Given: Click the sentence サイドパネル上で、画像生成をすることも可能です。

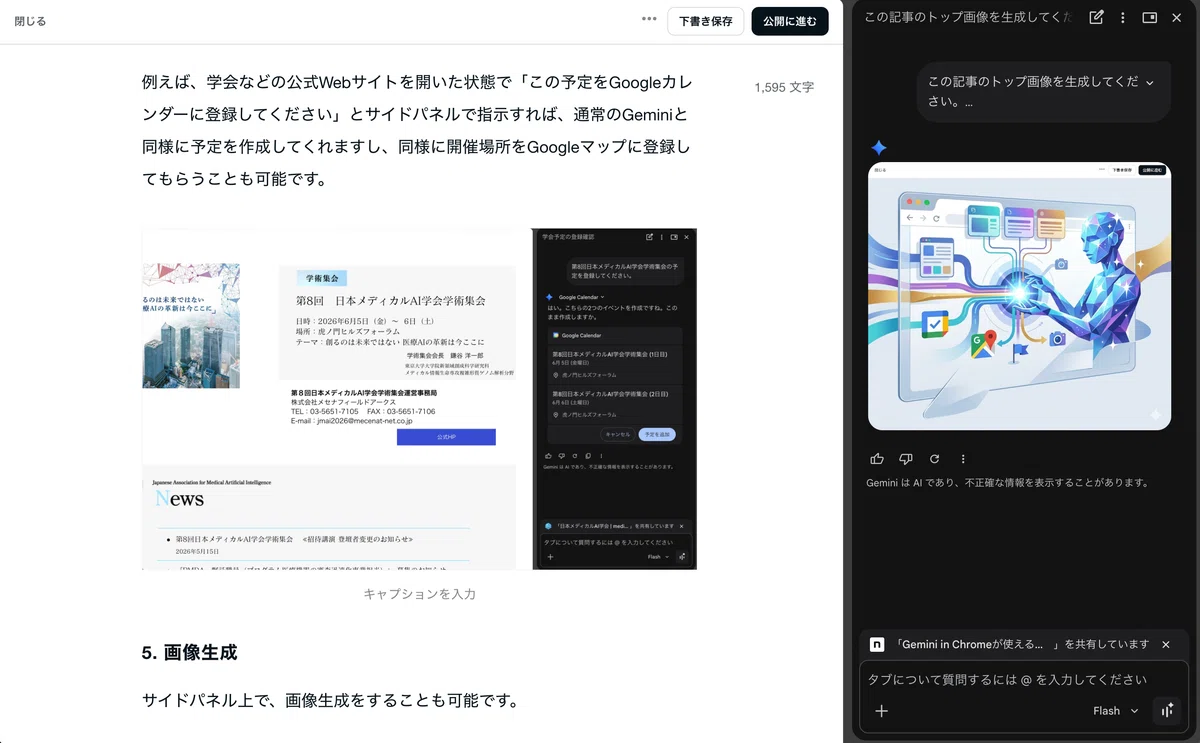Looking at the screenshot, I should point(330,700).
